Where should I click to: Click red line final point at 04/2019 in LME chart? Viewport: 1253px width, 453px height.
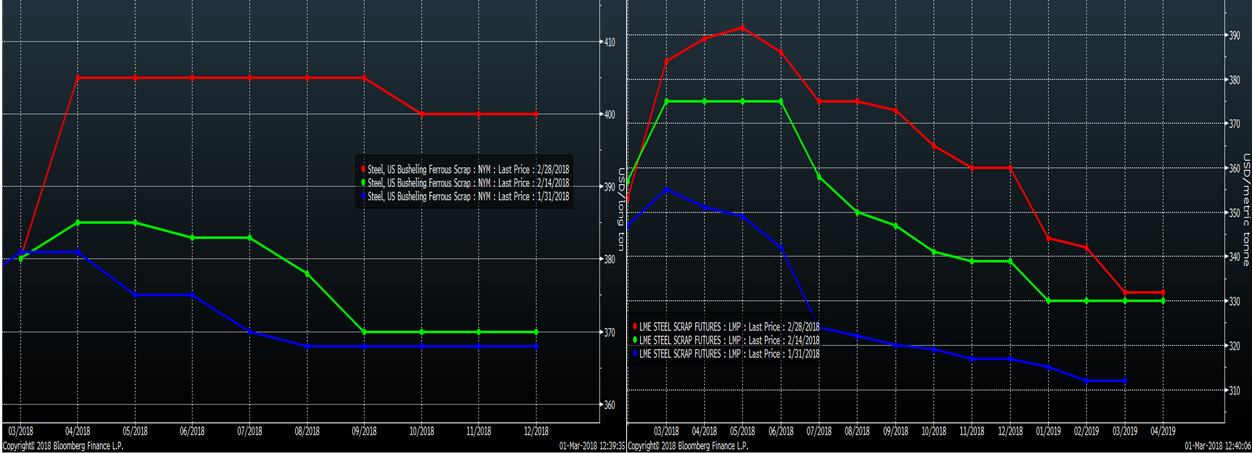point(1162,293)
